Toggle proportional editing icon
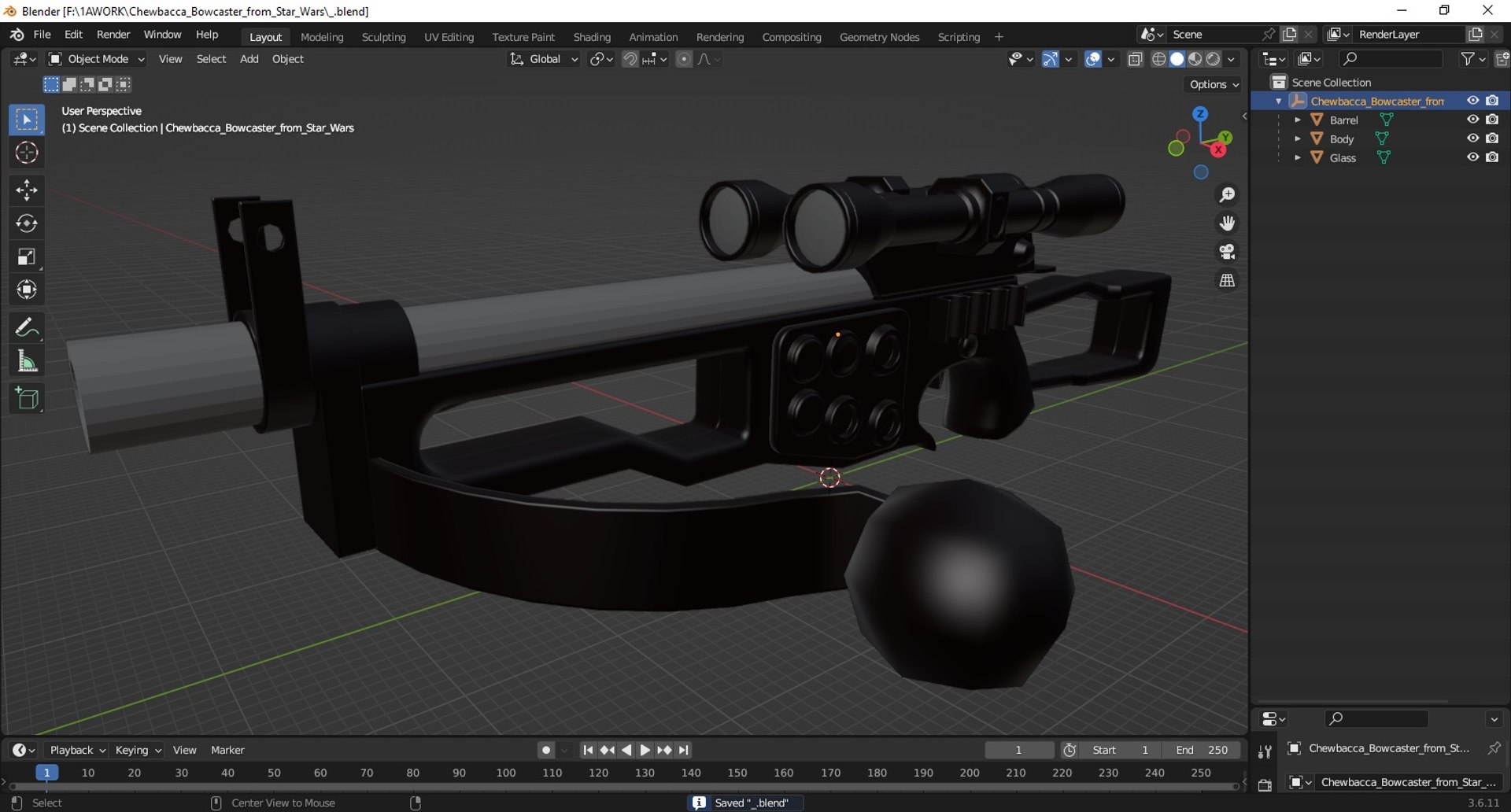 tap(684, 59)
